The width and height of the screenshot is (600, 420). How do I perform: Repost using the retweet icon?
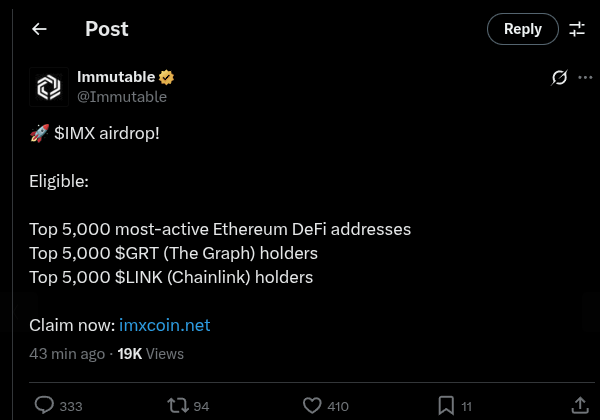pyautogui.click(x=177, y=405)
